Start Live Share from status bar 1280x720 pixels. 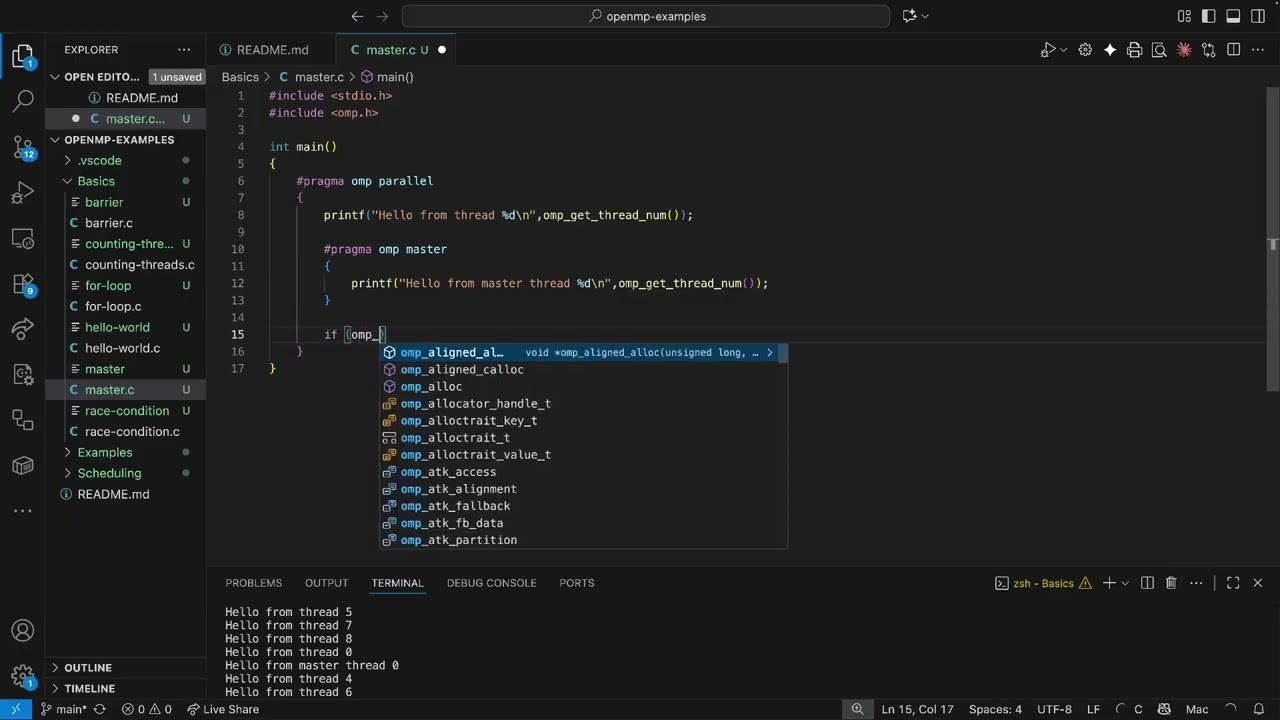[x=221, y=710]
